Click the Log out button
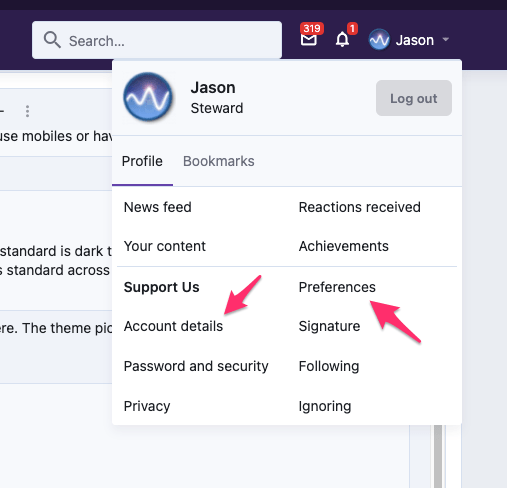Viewport: 507px width, 488px height. 414,98
